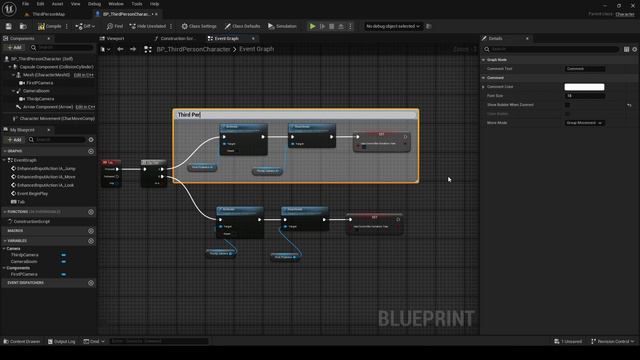The width and height of the screenshot is (640, 360).
Task: Add event dispatcher with plus icon
Action: point(91,283)
